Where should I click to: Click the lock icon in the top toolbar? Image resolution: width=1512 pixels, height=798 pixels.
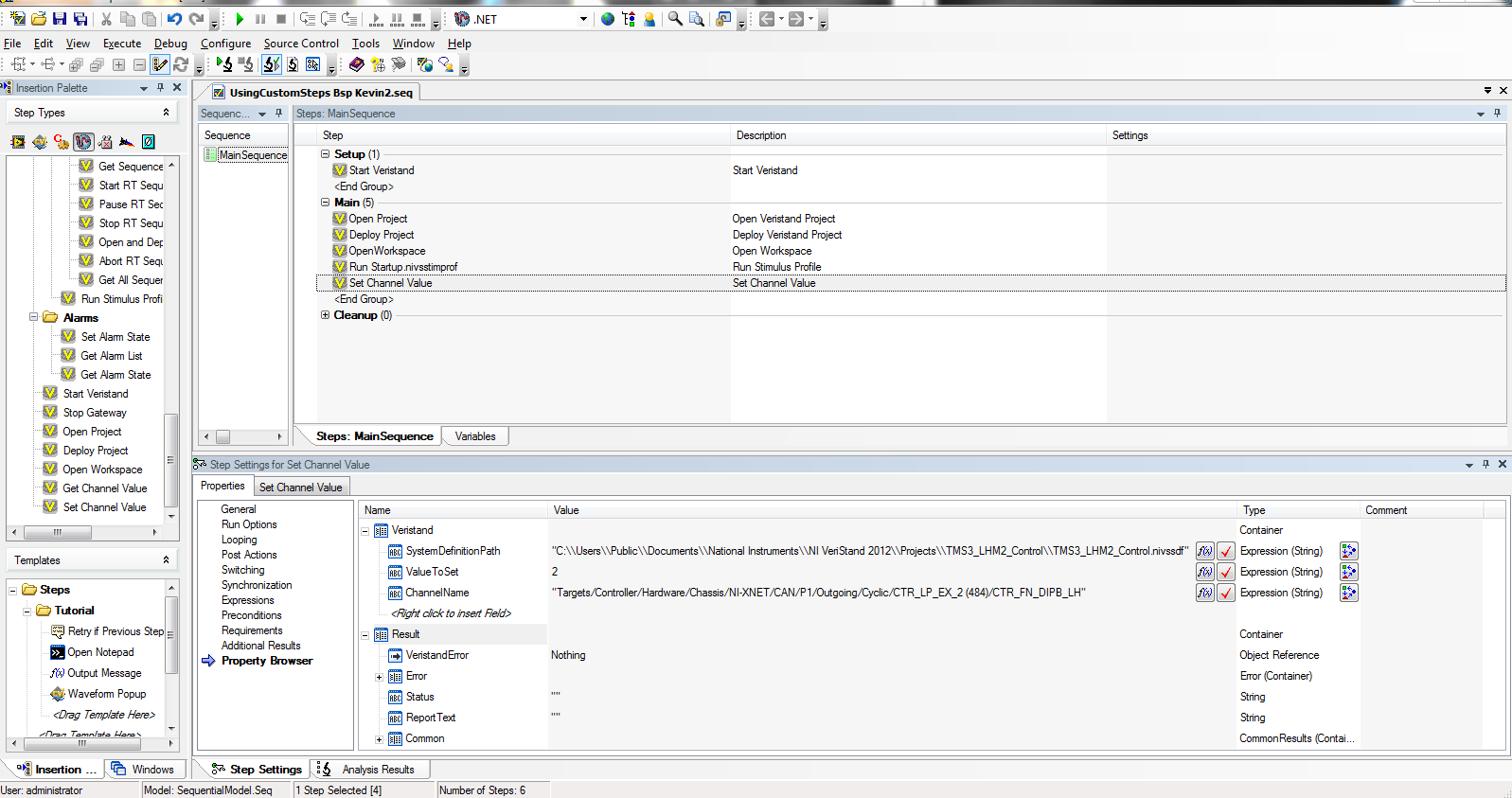pos(723,19)
